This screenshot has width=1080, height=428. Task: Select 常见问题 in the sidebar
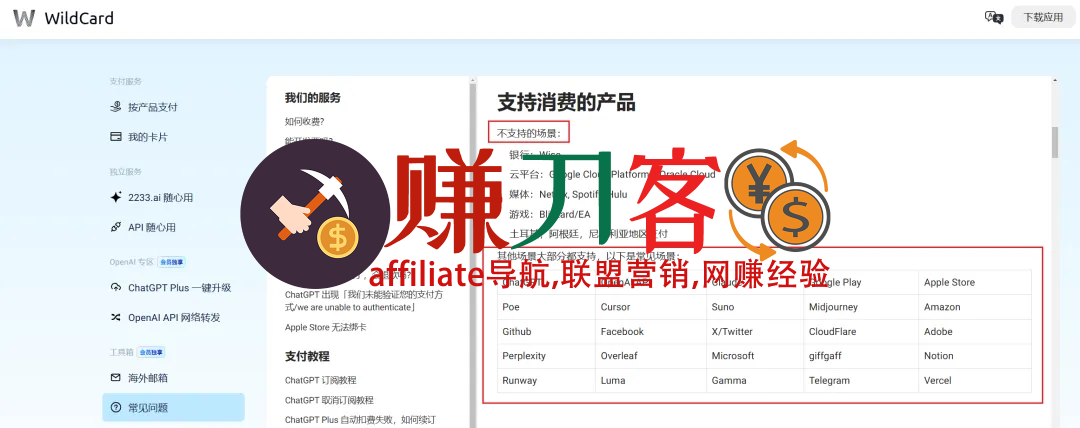pyautogui.click(x=174, y=407)
